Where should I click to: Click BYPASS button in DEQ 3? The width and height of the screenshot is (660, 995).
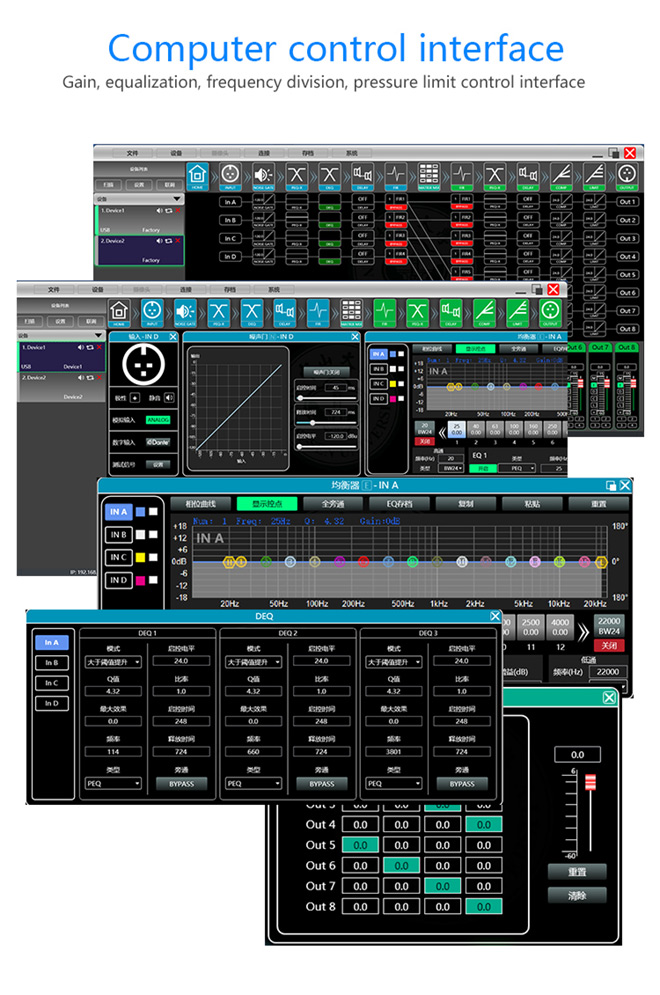click(x=462, y=784)
